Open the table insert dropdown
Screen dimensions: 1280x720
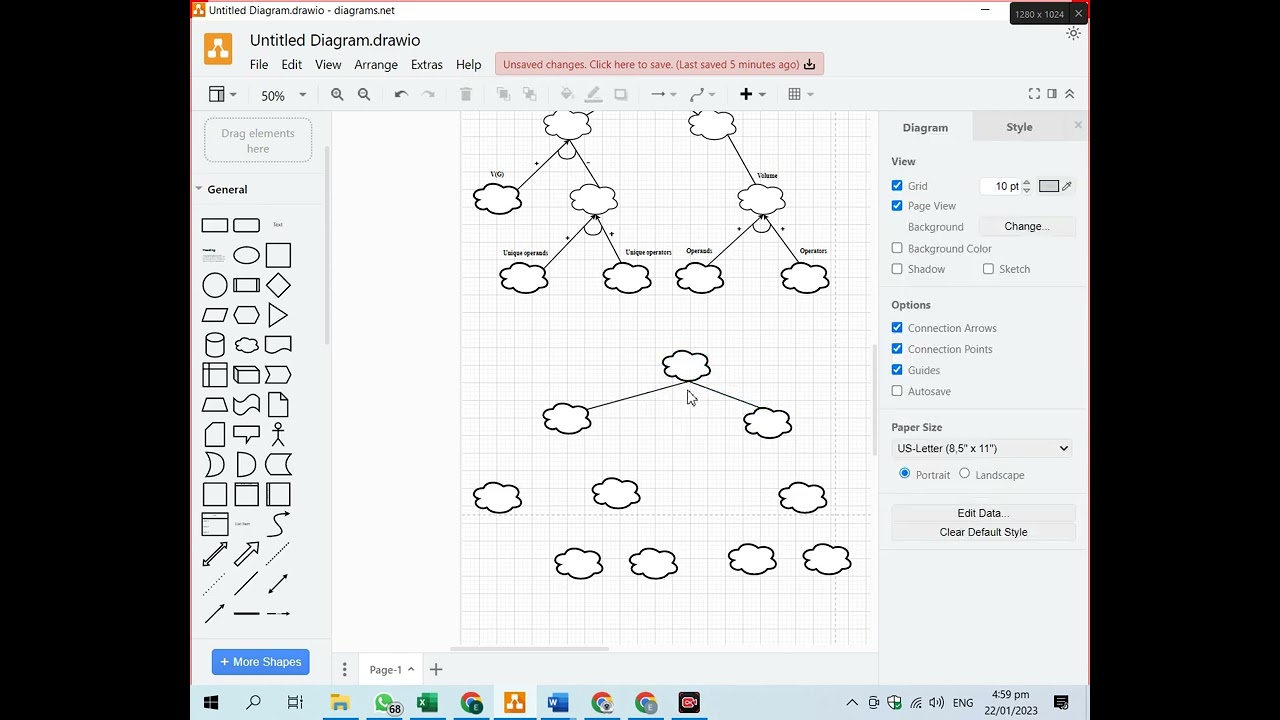click(800, 94)
